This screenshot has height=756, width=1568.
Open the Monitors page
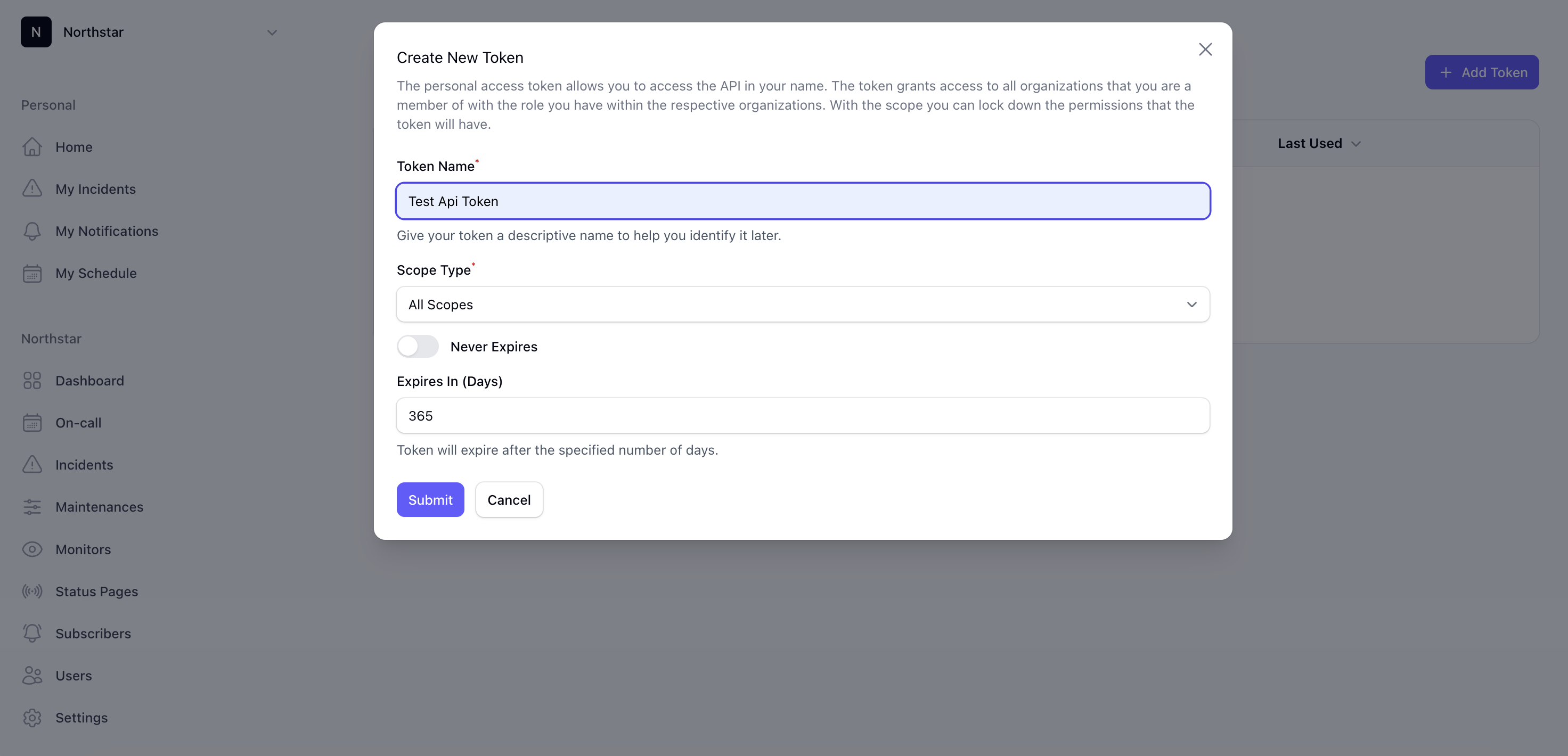click(83, 549)
